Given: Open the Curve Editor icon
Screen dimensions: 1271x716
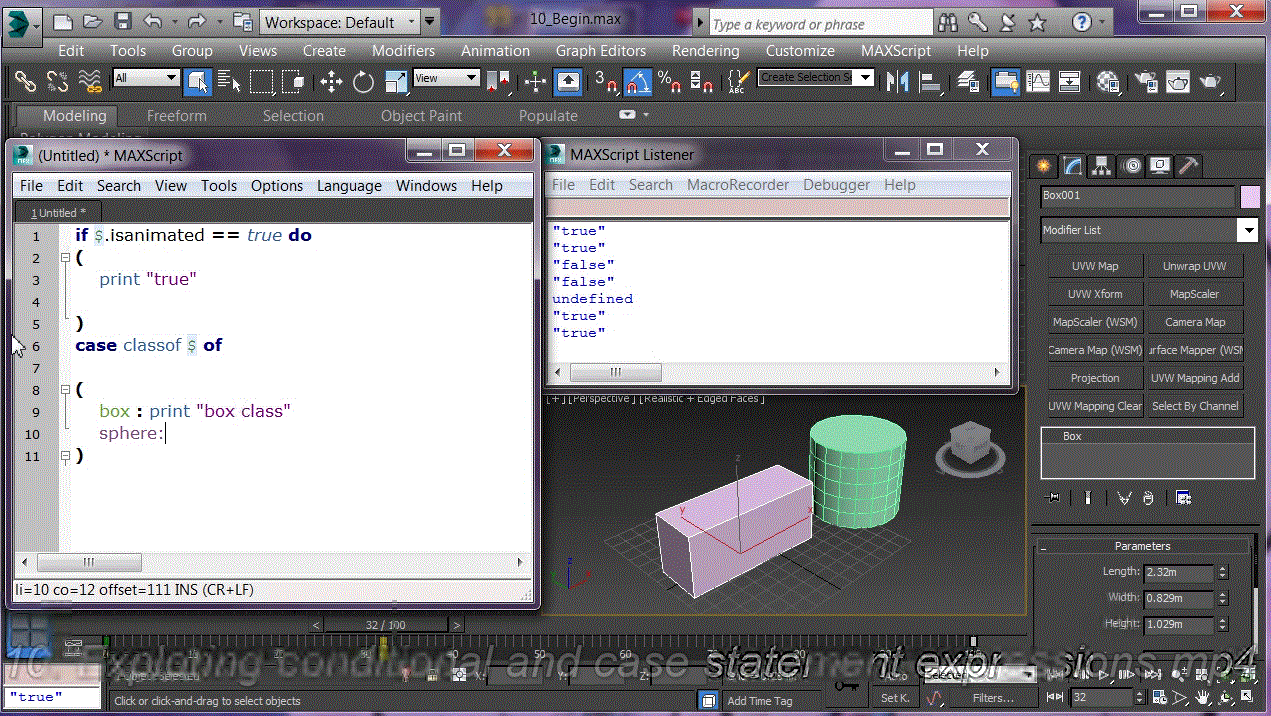Looking at the screenshot, I should (x=1038, y=81).
